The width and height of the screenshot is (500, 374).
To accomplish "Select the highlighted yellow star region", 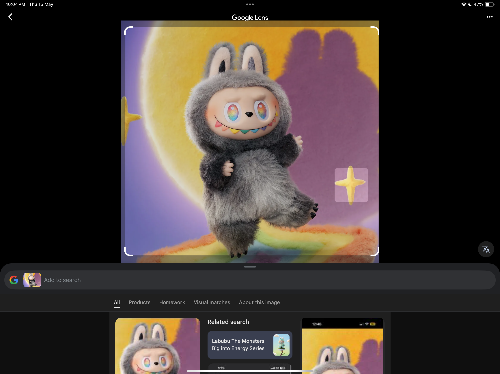I will pos(351,185).
